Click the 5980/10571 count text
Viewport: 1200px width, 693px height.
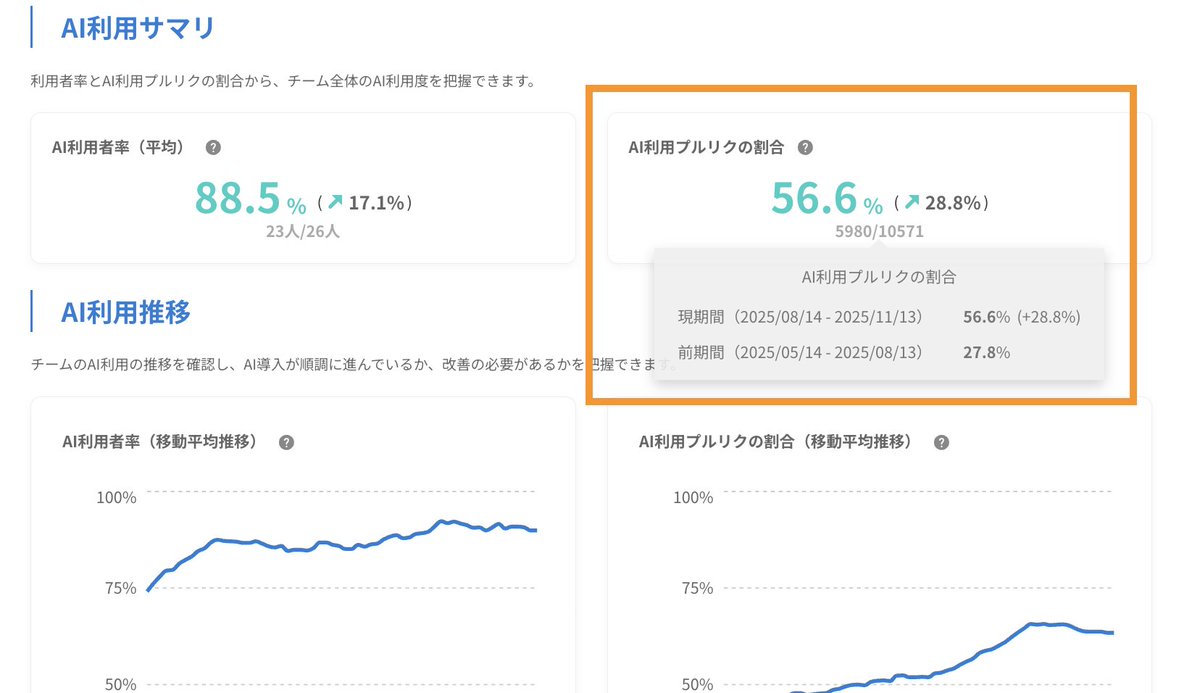tap(879, 231)
